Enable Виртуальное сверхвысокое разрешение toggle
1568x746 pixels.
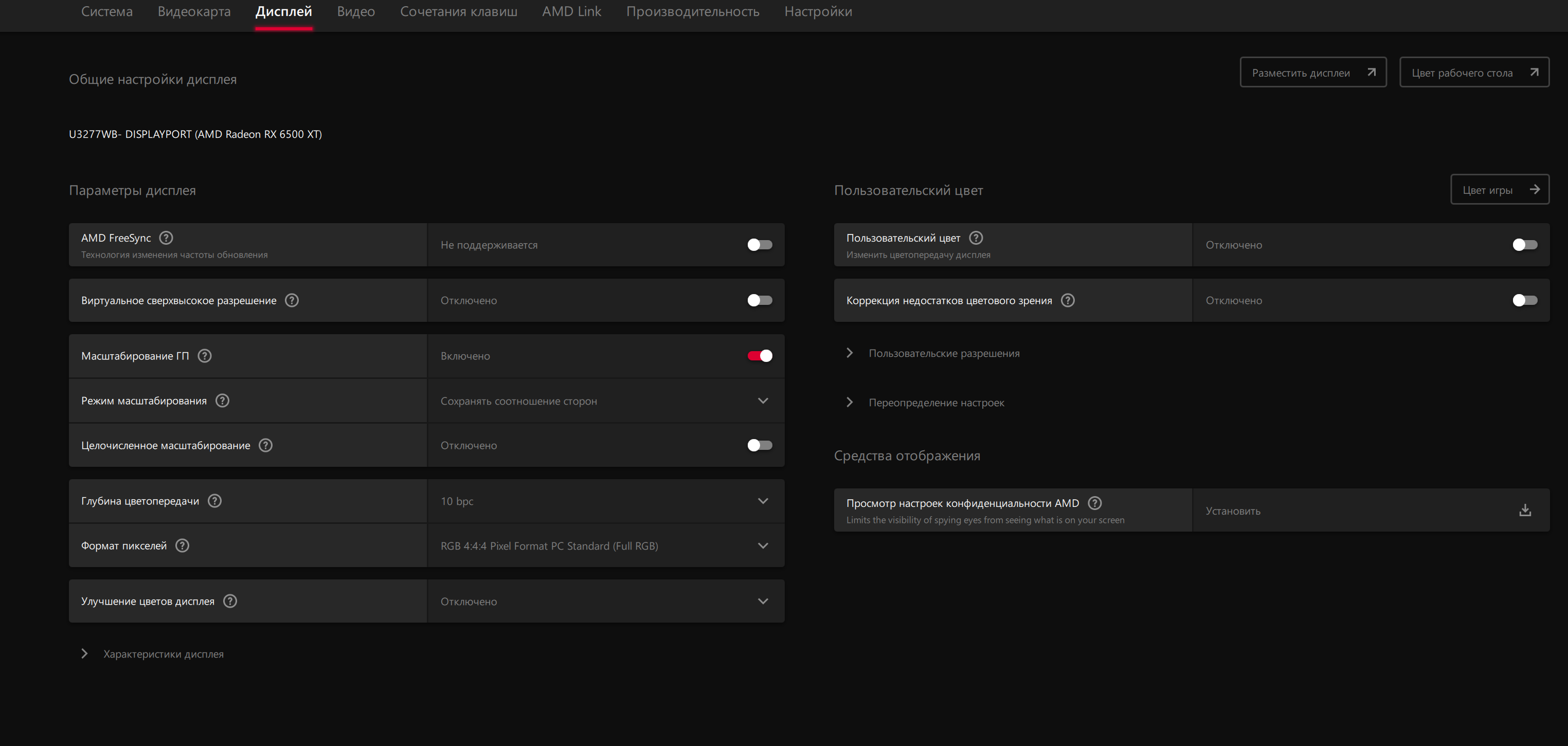tap(759, 300)
